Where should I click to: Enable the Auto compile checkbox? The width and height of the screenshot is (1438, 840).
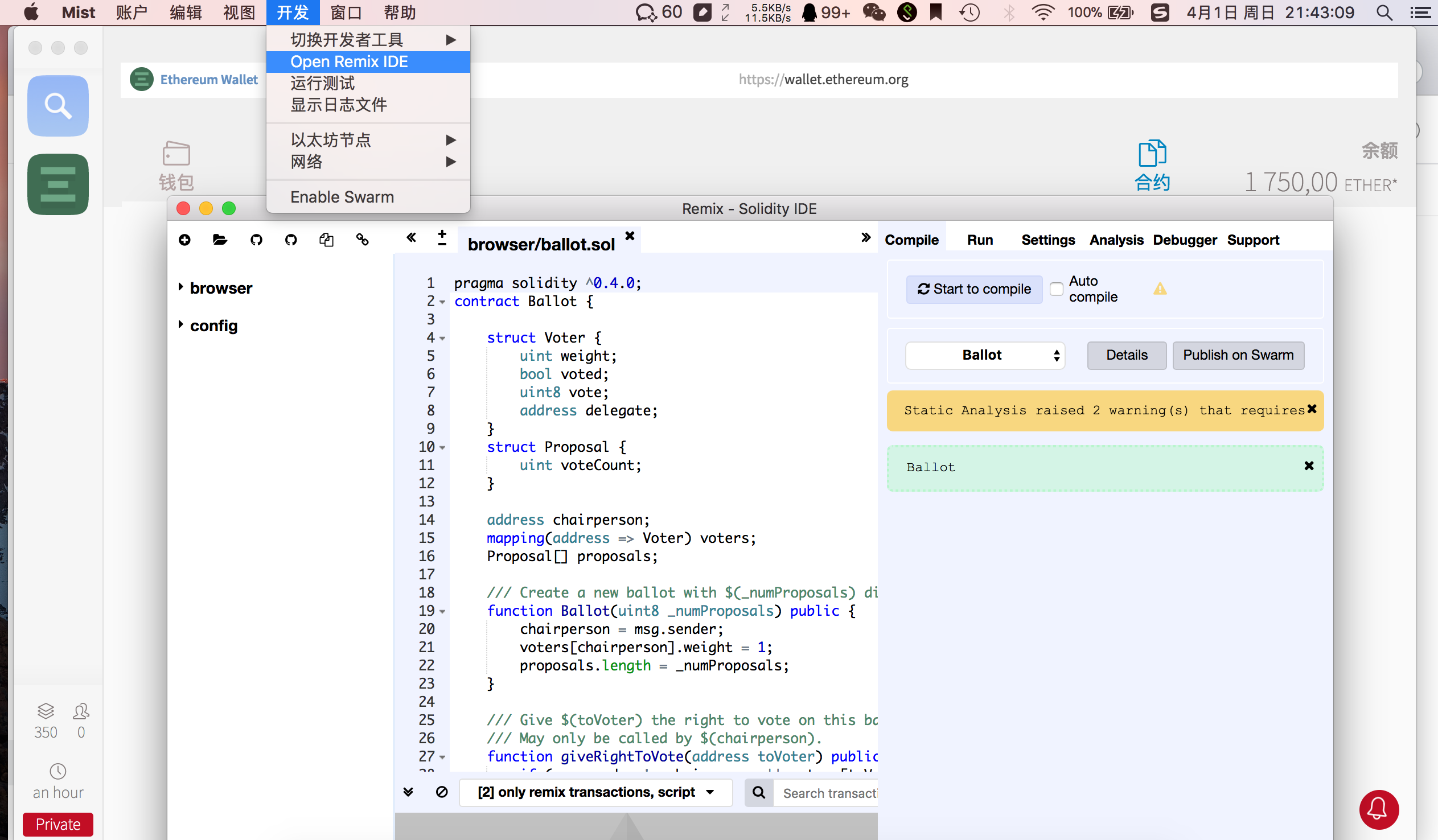[1056, 289]
